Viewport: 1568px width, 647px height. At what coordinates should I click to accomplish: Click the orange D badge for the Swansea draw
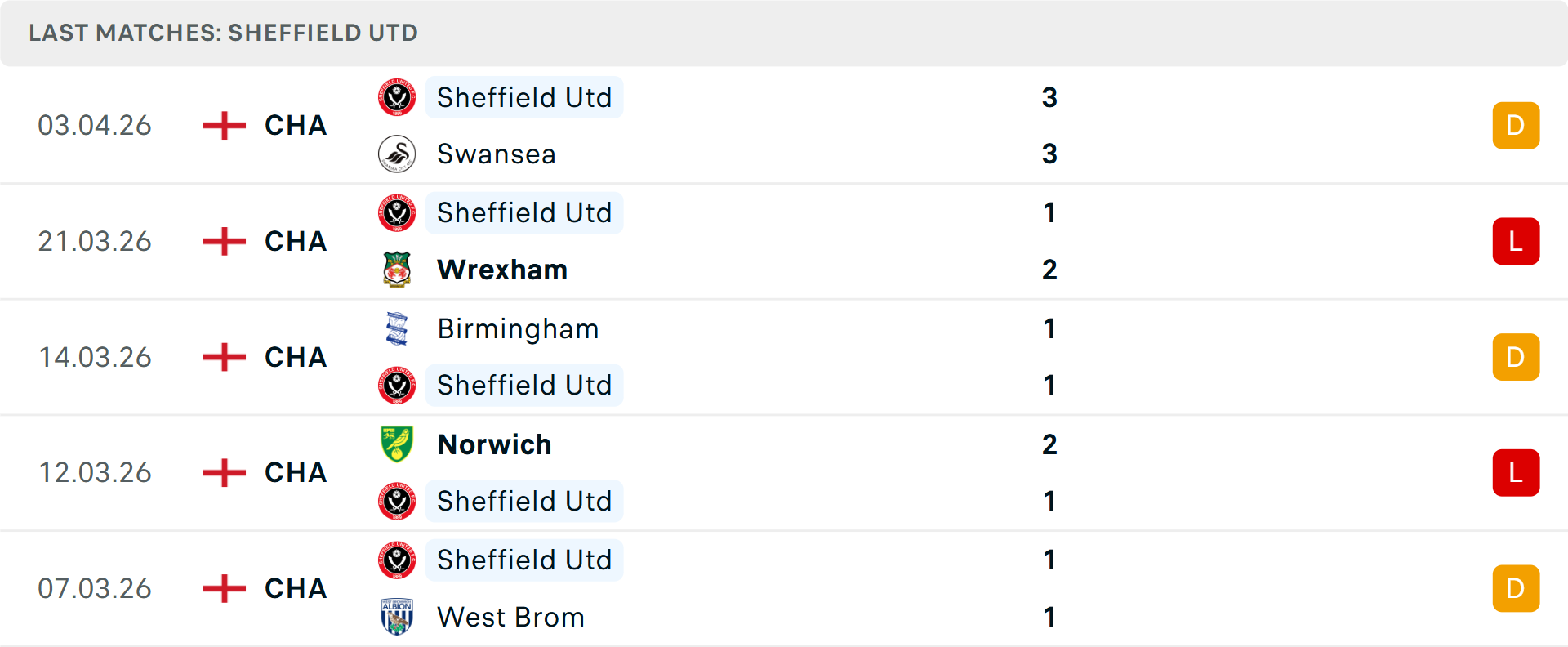pos(1516,125)
